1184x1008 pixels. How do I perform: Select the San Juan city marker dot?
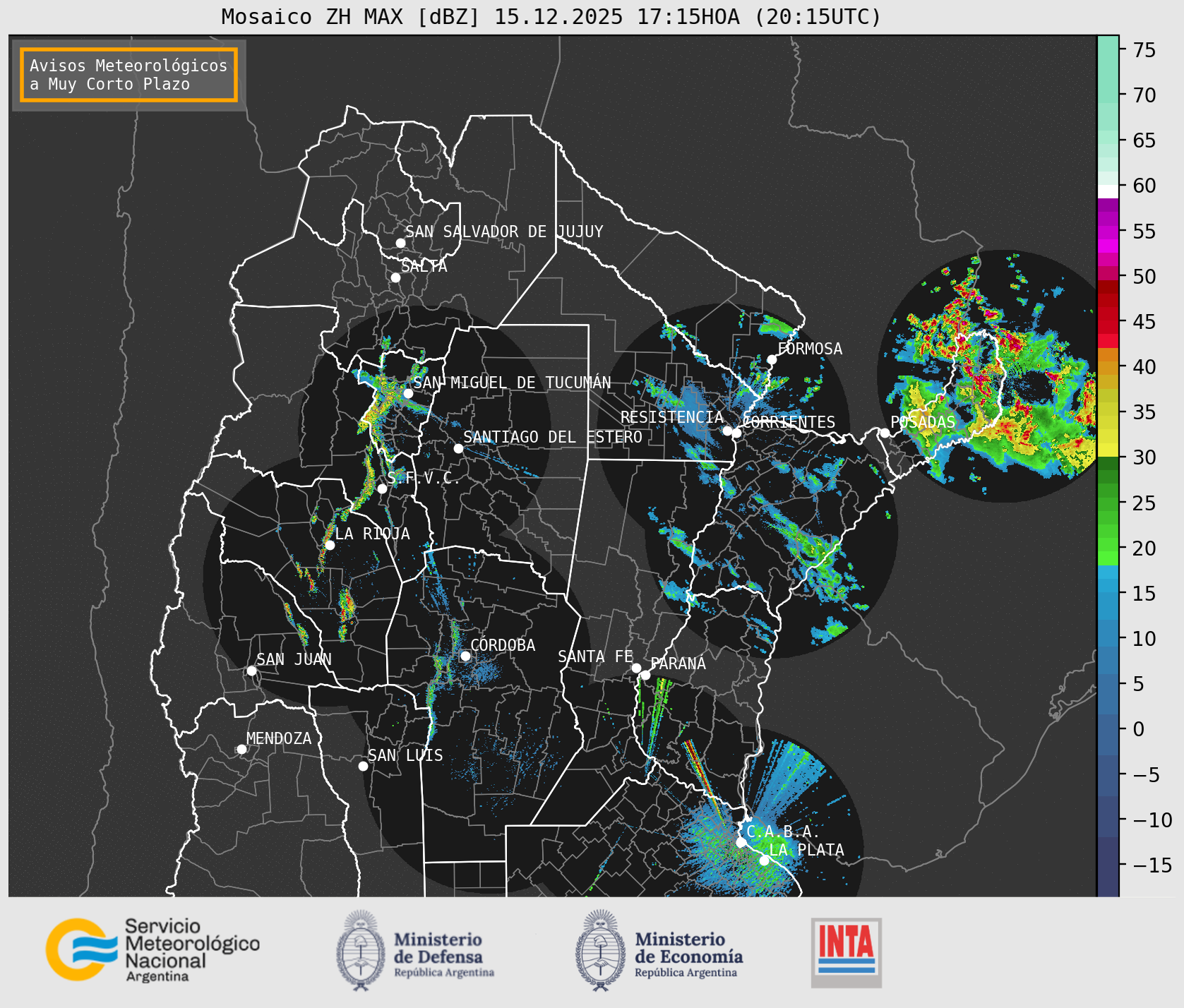click(x=251, y=671)
